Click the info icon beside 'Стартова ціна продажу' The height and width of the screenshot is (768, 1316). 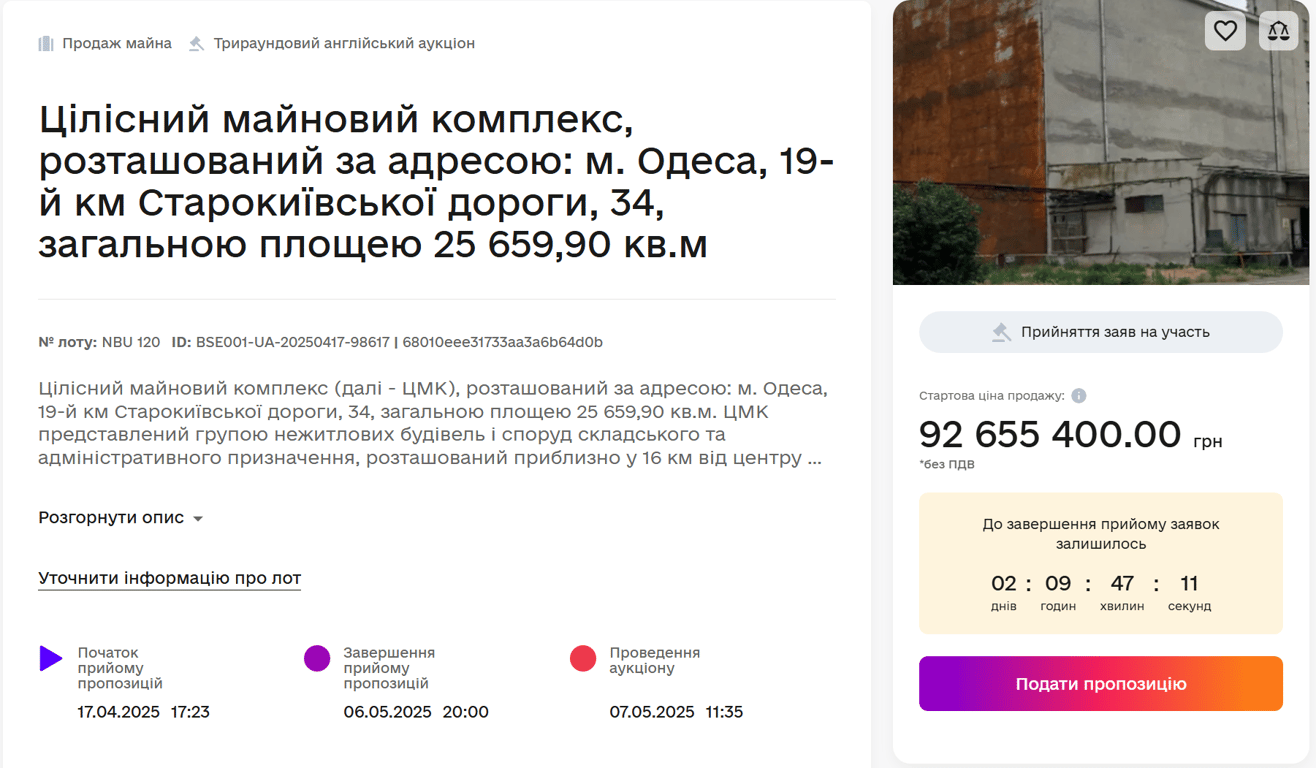[x=1078, y=395]
